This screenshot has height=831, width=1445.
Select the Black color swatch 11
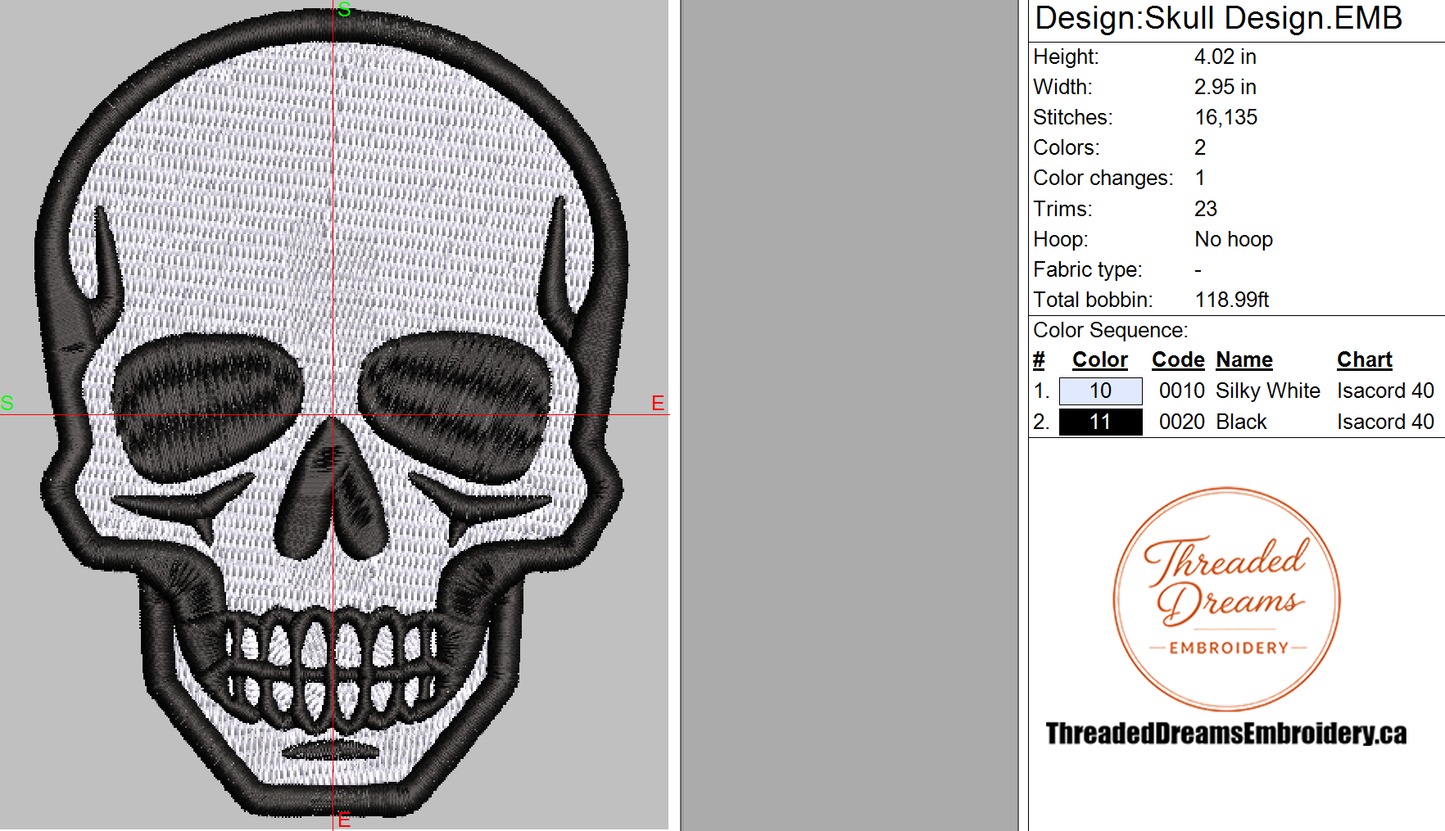click(1100, 422)
